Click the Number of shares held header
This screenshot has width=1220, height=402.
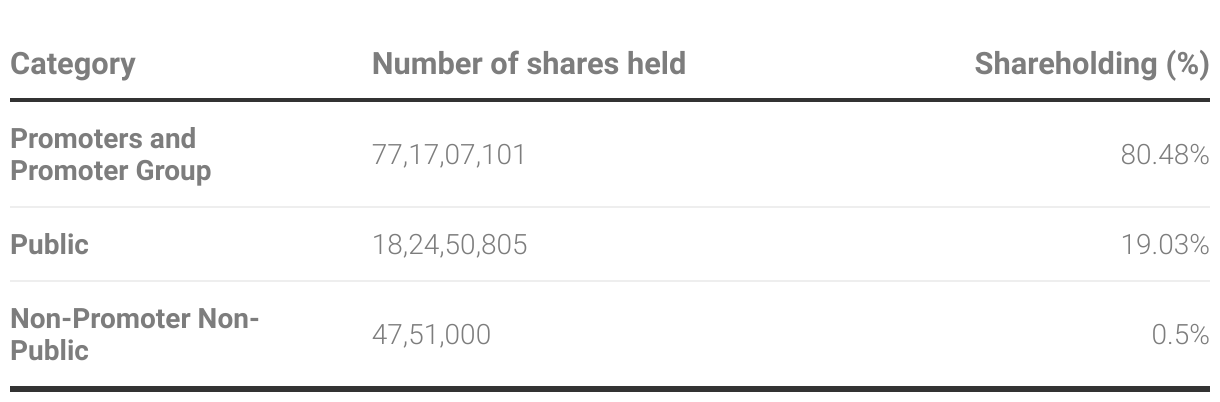[x=529, y=64]
